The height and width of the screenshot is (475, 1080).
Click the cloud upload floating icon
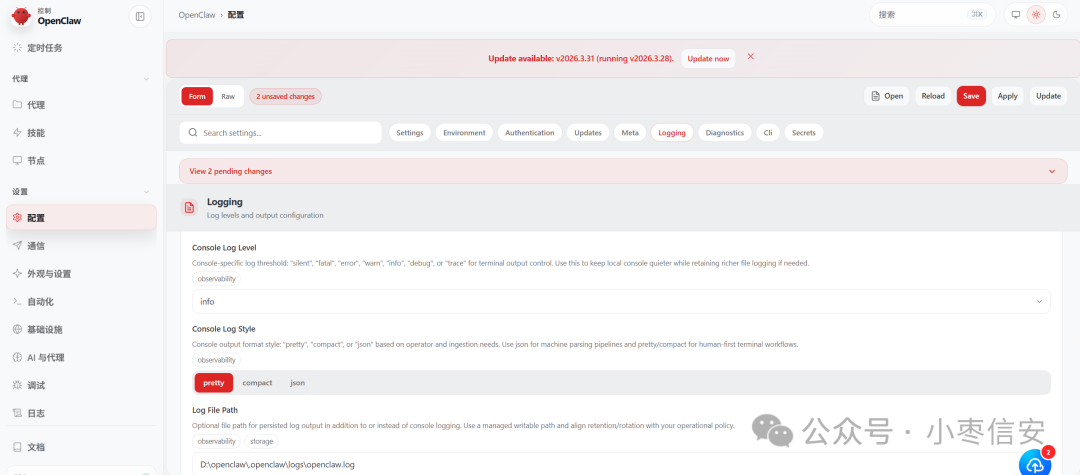pyautogui.click(x=1035, y=464)
